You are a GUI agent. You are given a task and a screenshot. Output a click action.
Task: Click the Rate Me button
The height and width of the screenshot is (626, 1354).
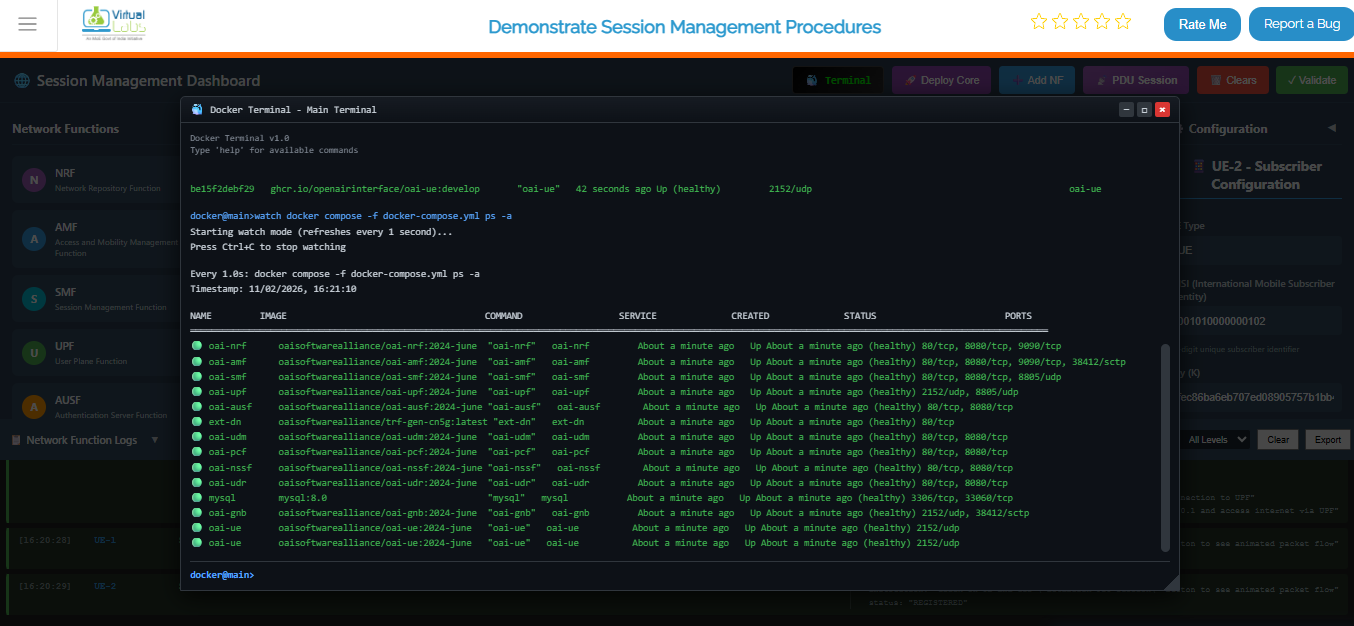1202,23
